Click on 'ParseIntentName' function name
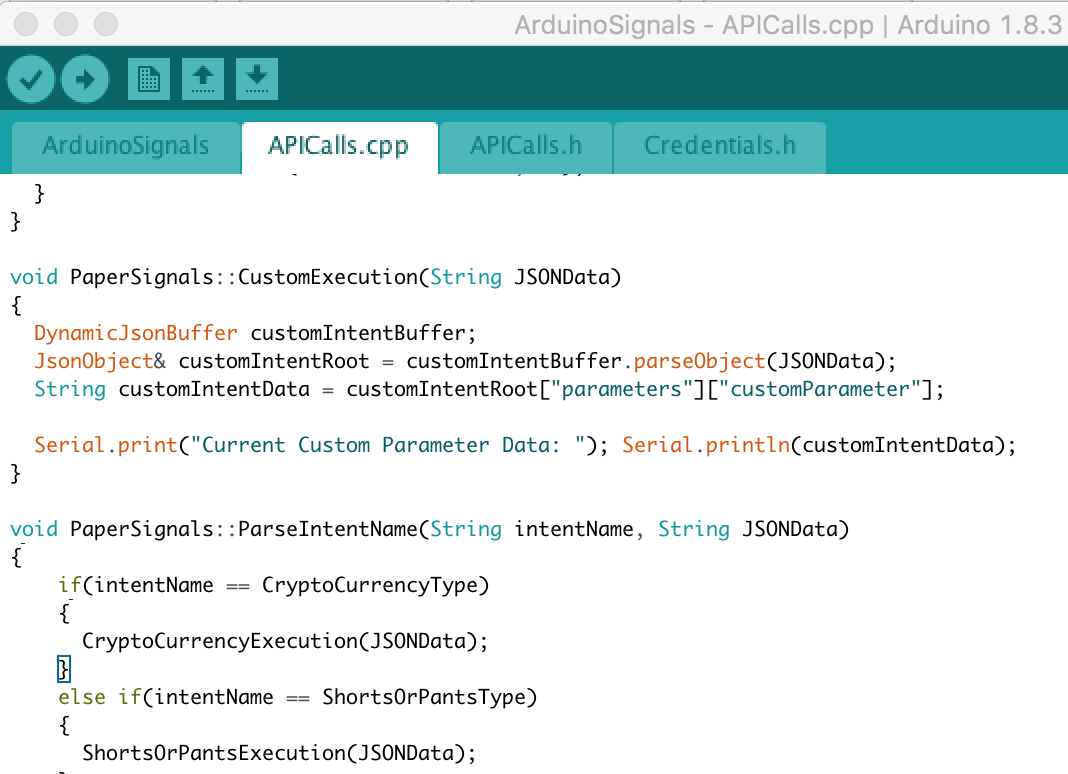Image resolution: width=1068 pixels, height=774 pixels. [328, 529]
